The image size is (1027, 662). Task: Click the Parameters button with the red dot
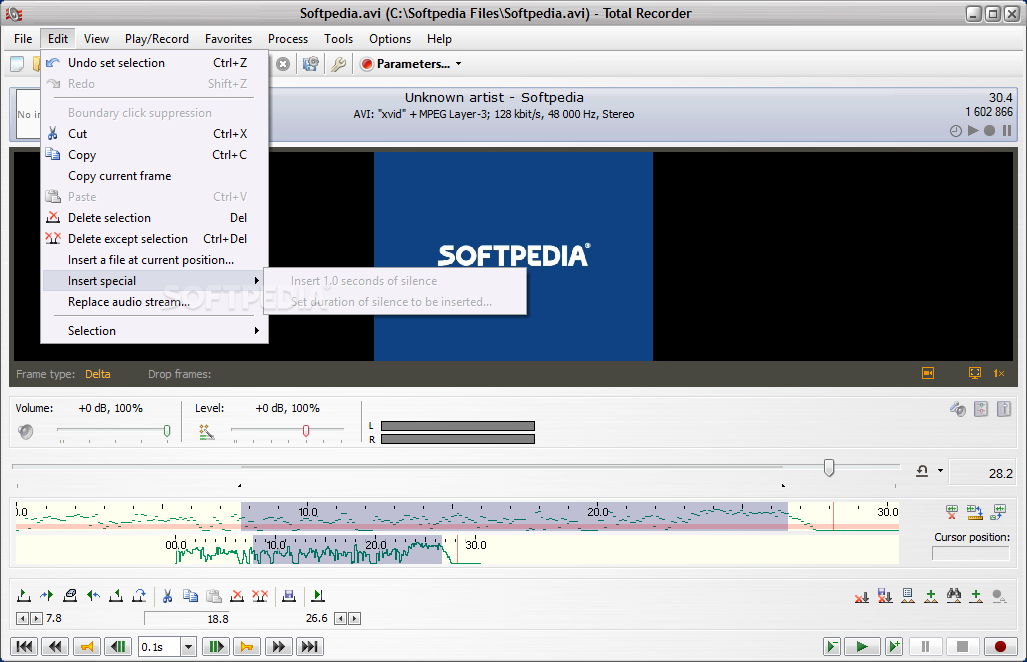[x=405, y=64]
